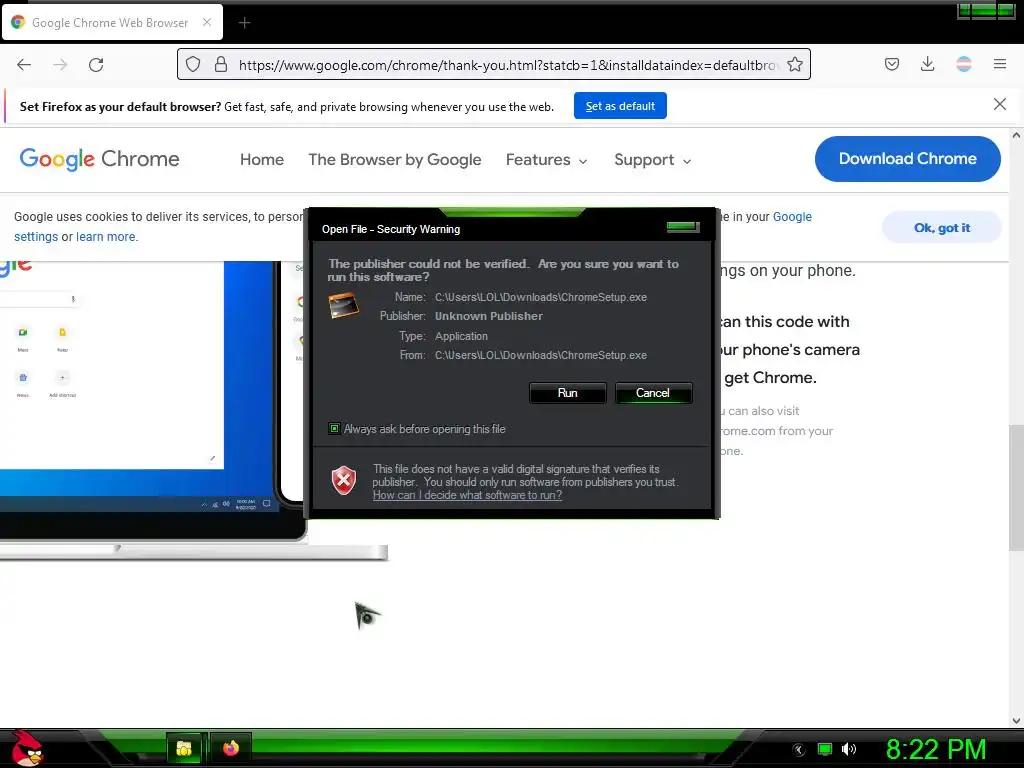The height and width of the screenshot is (768, 1024).
Task: Expand the Support dropdown menu
Action: 652,159
